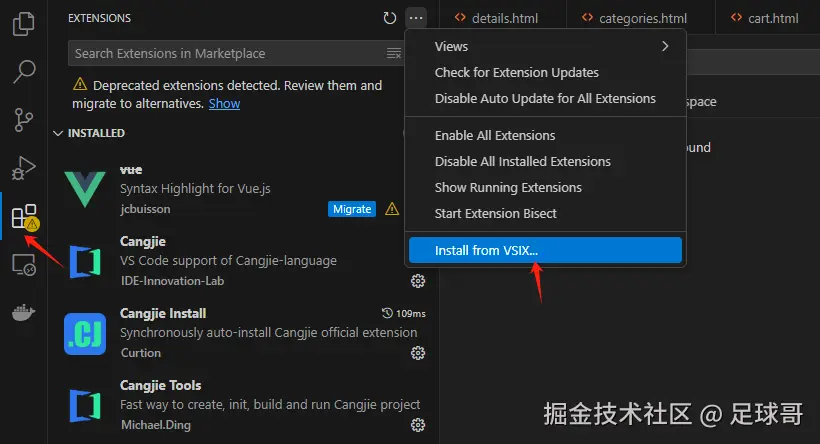Click publisher name jcbuisson
820x444 pixels.
coord(145,209)
